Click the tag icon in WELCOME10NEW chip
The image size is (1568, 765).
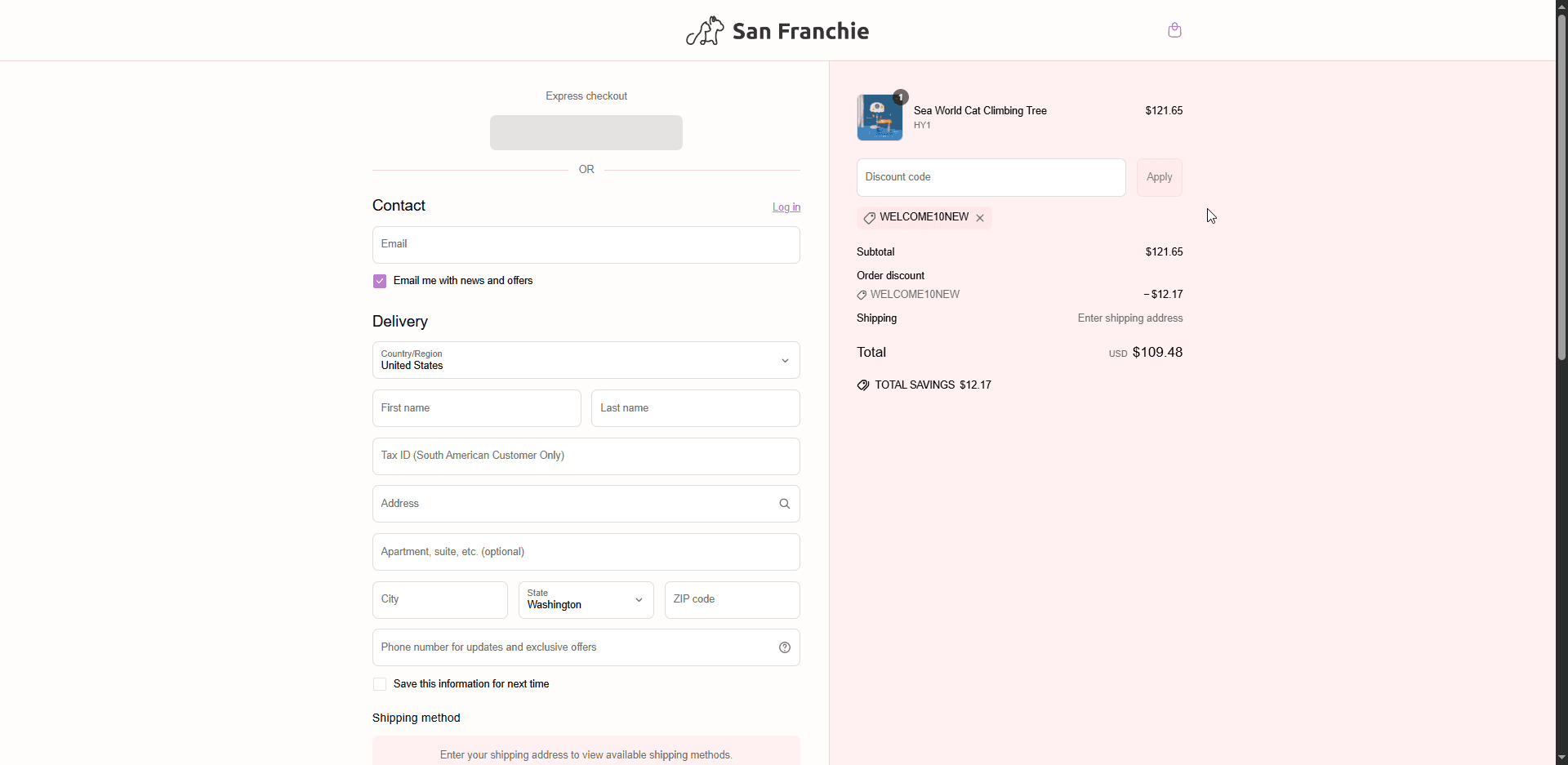(870, 218)
